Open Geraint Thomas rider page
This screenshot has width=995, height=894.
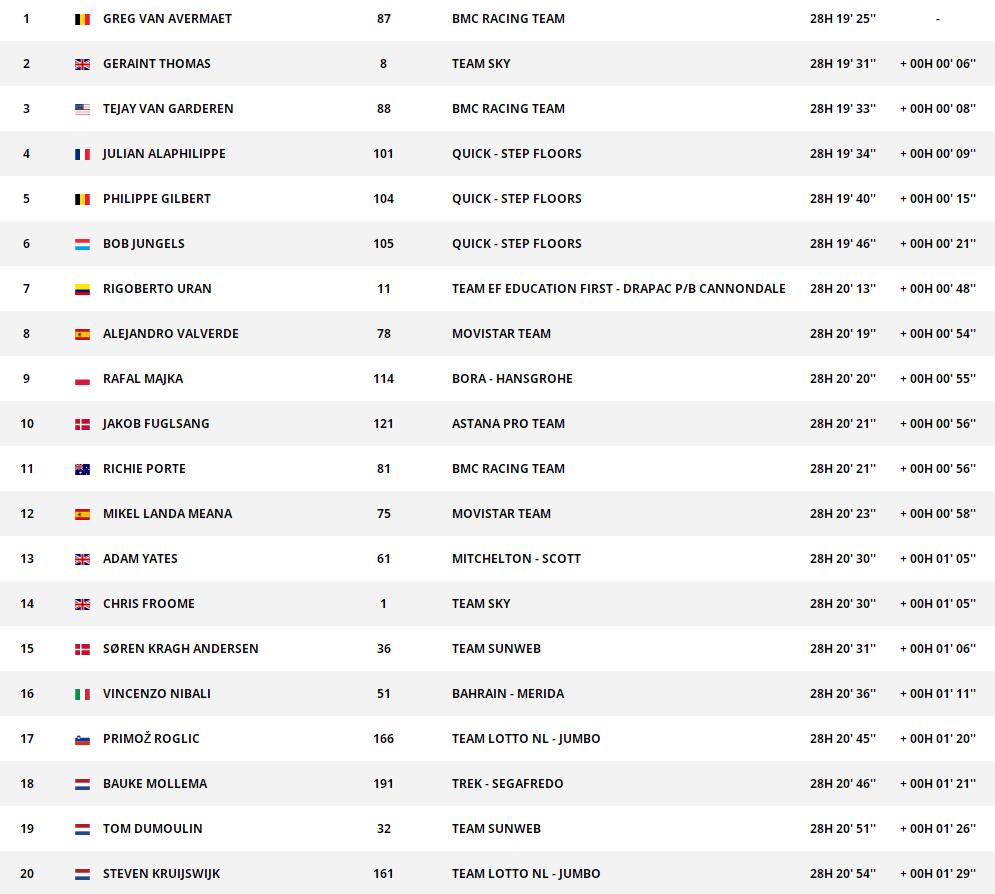pyautogui.click(x=156, y=64)
